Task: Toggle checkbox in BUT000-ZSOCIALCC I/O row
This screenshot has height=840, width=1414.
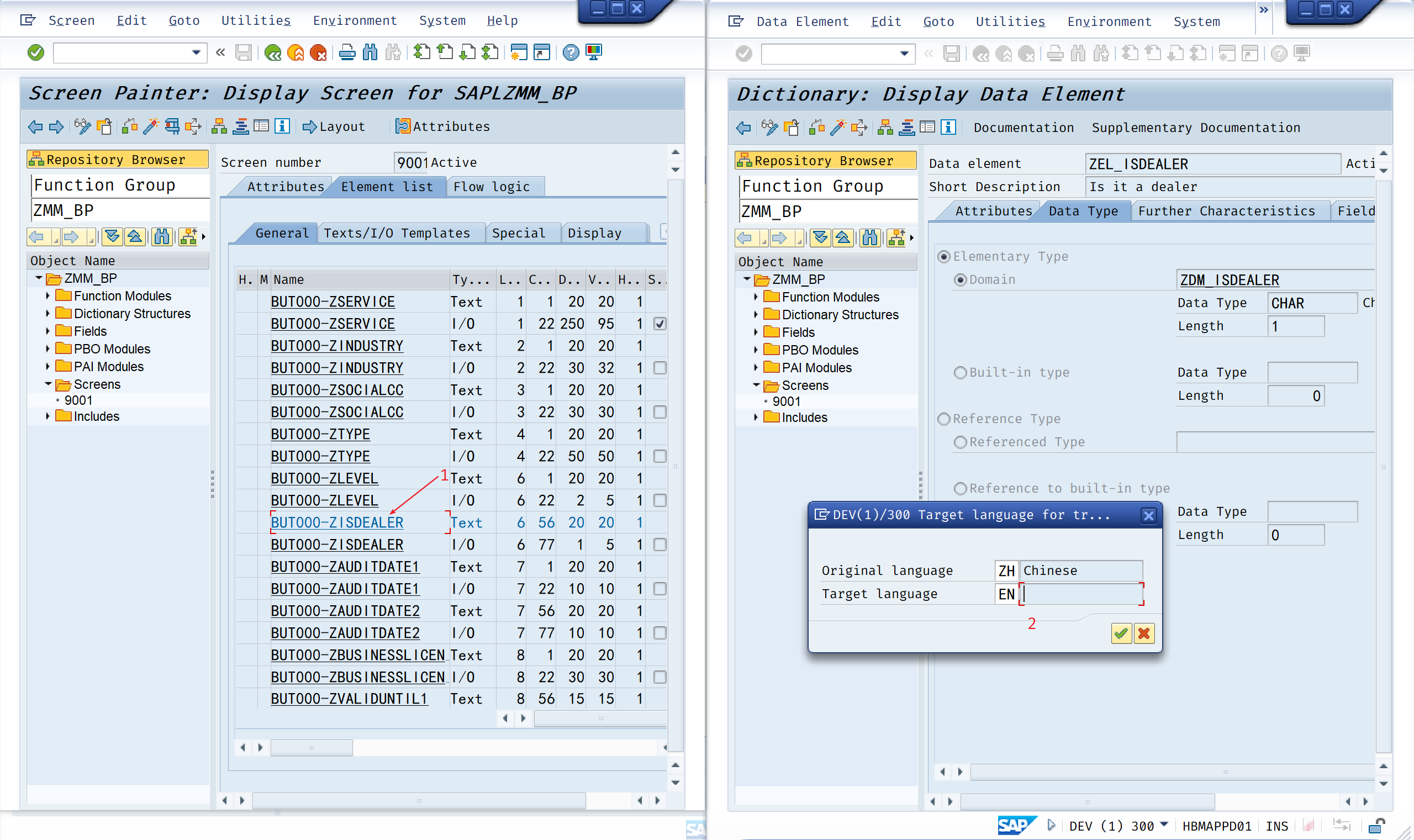Action: pos(659,412)
